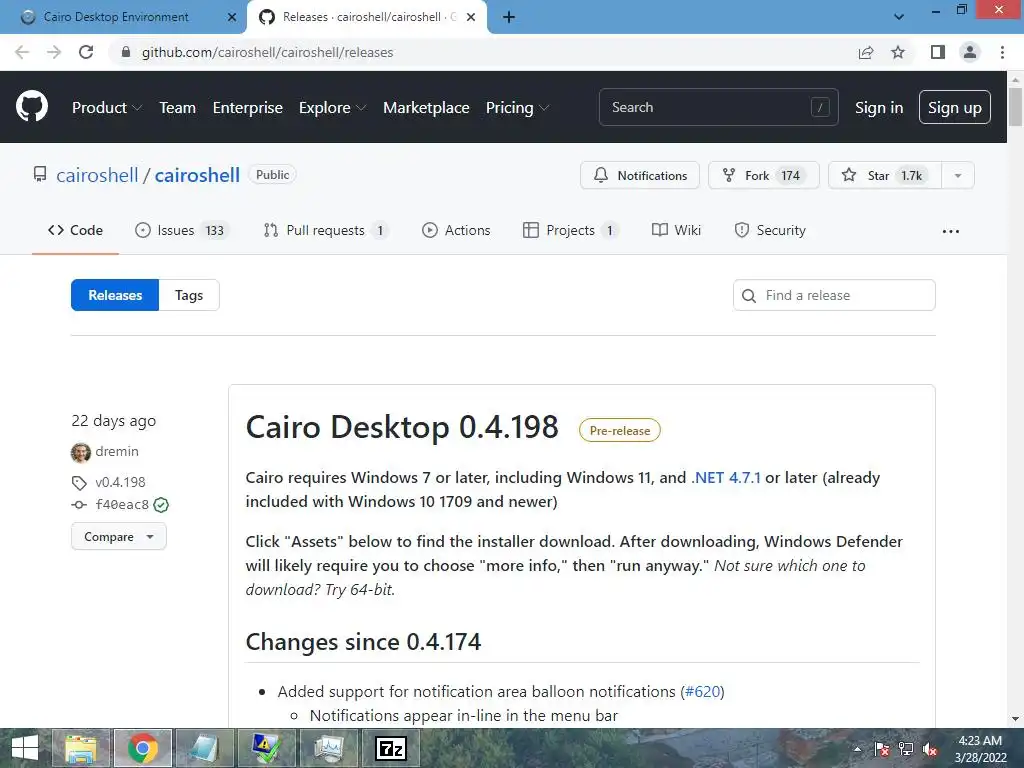Open the Team menu item

coord(178,108)
